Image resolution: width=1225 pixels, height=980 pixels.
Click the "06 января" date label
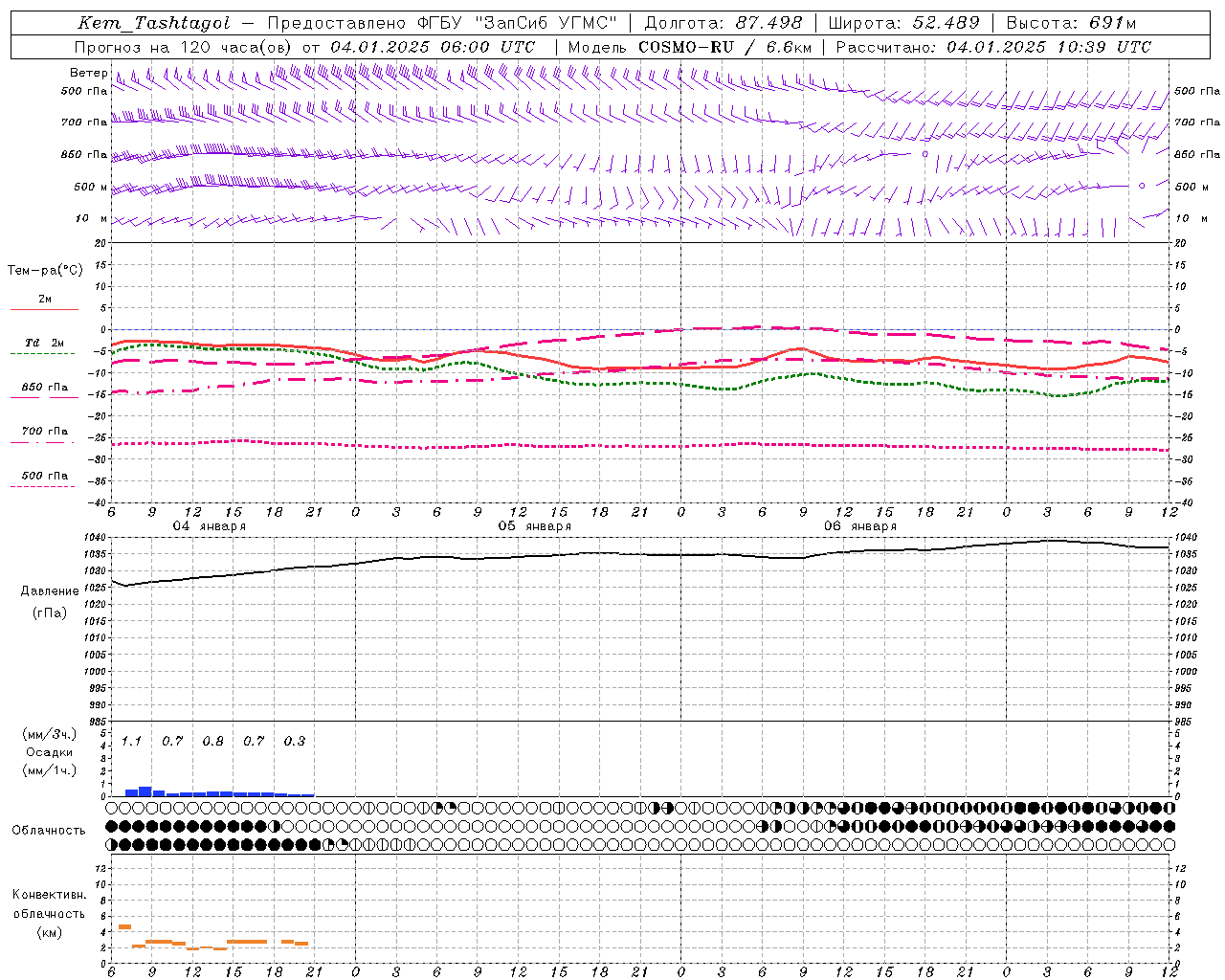point(859,526)
